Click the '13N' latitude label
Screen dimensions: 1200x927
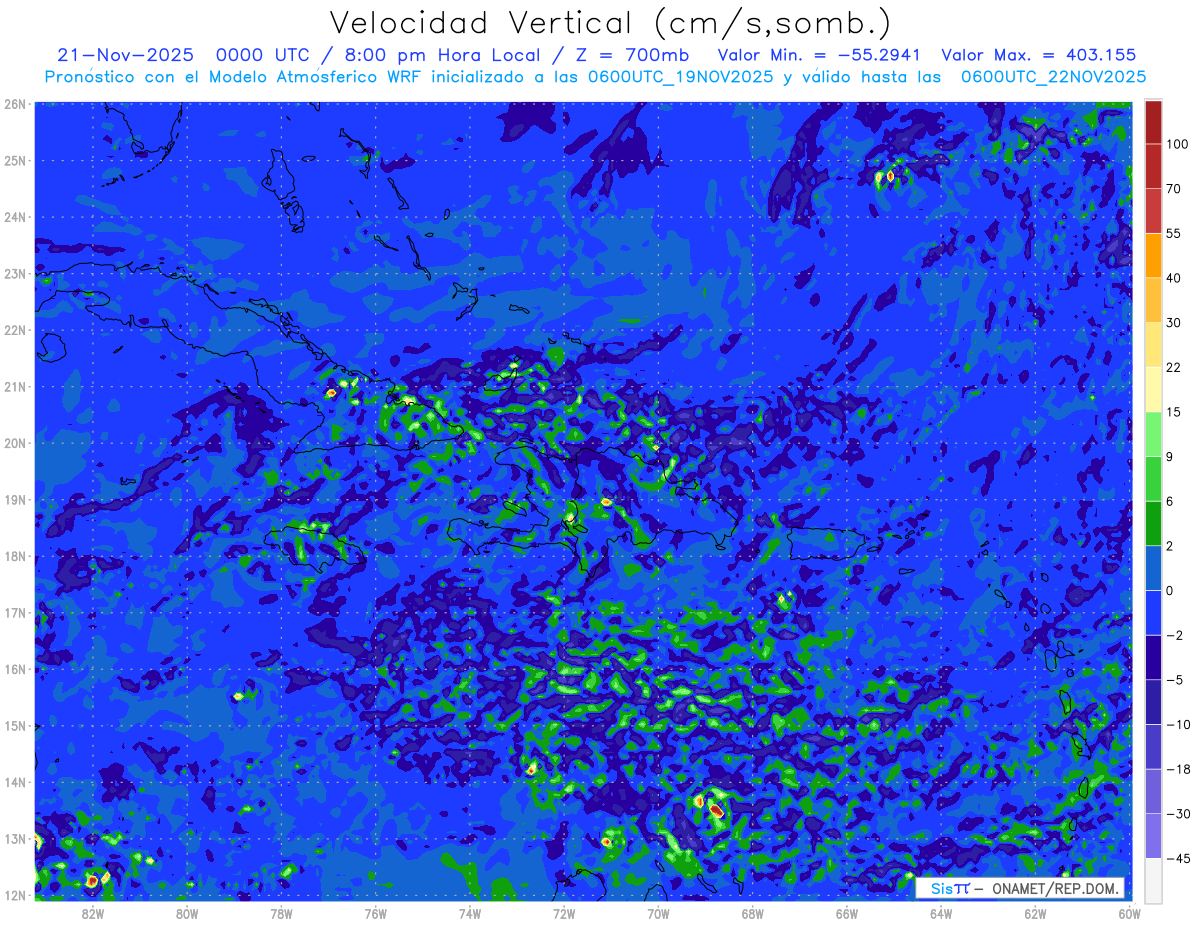click(14, 838)
